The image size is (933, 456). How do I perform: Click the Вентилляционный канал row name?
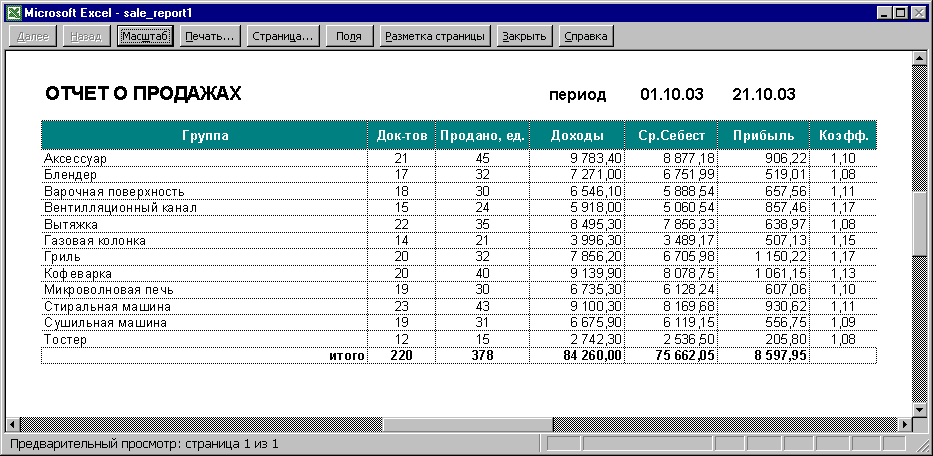pyautogui.click(x=120, y=208)
